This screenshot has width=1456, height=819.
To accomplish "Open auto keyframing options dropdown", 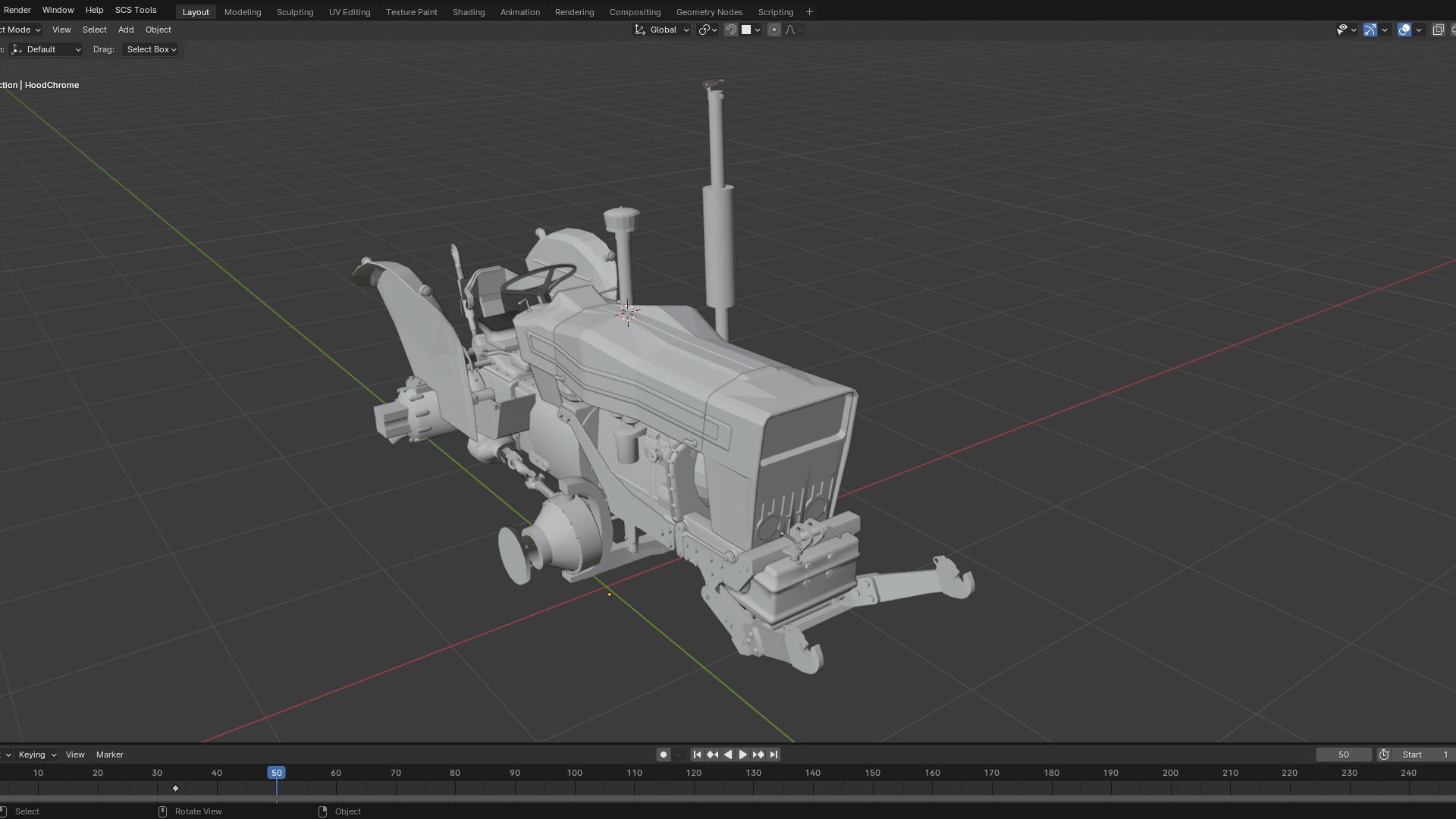I will (x=678, y=755).
